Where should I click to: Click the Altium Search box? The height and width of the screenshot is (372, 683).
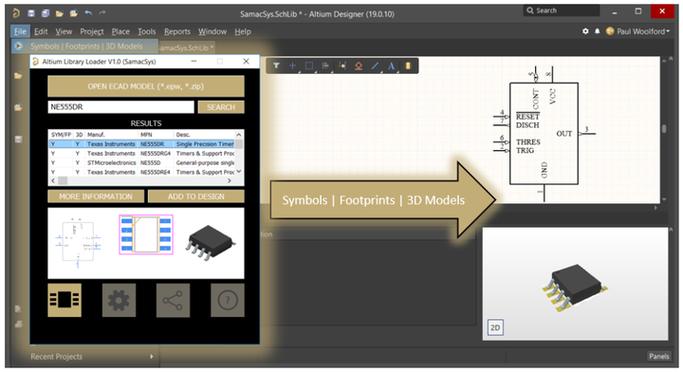(x=561, y=10)
